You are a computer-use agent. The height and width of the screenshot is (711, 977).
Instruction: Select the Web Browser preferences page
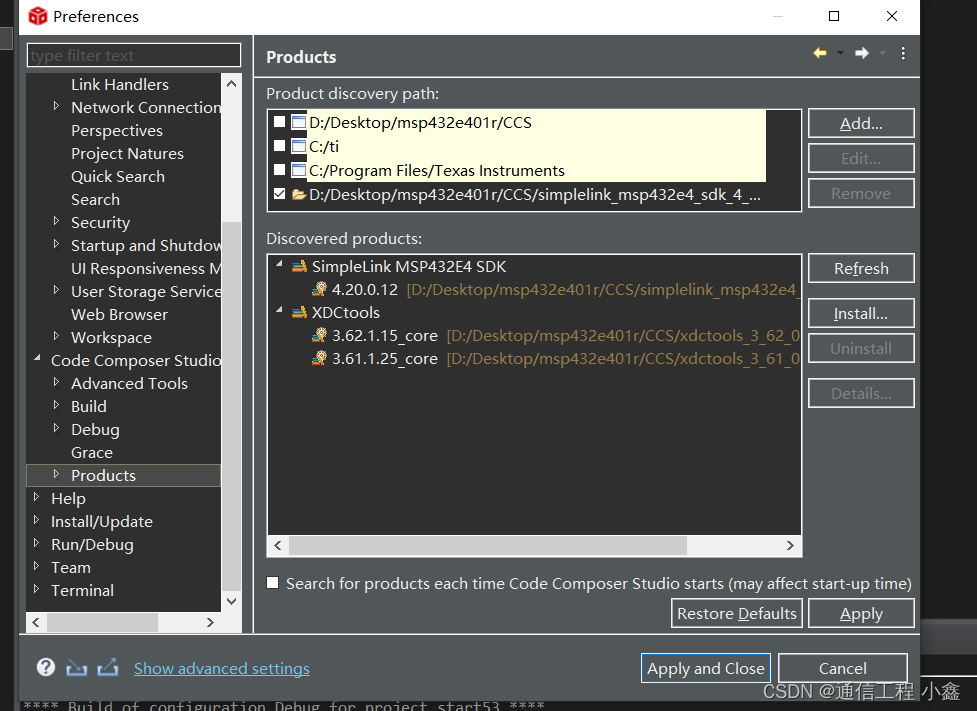click(x=120, y=314)
